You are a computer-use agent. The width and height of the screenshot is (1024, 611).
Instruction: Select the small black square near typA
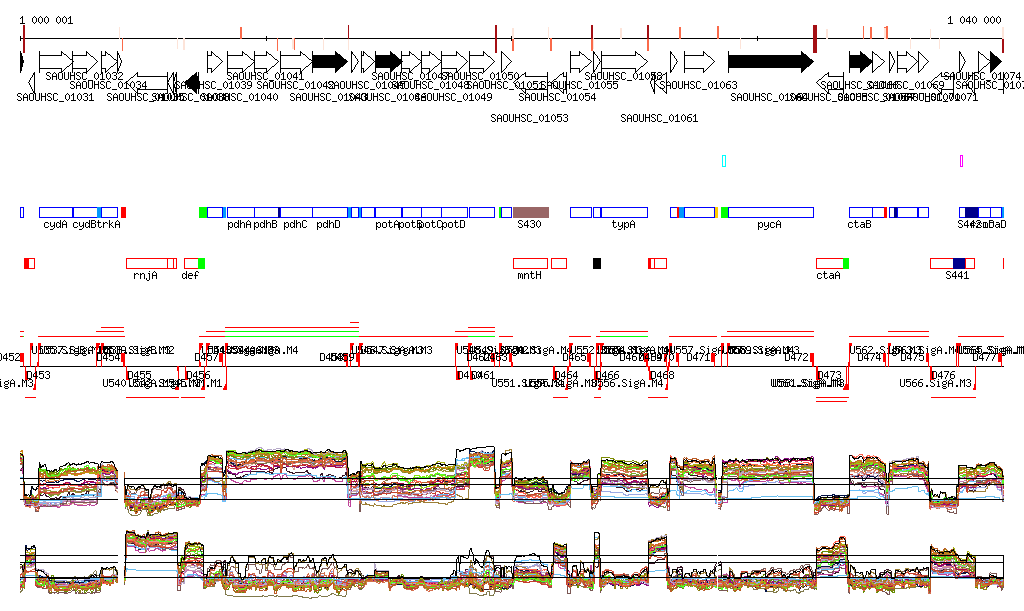(597, 263)
